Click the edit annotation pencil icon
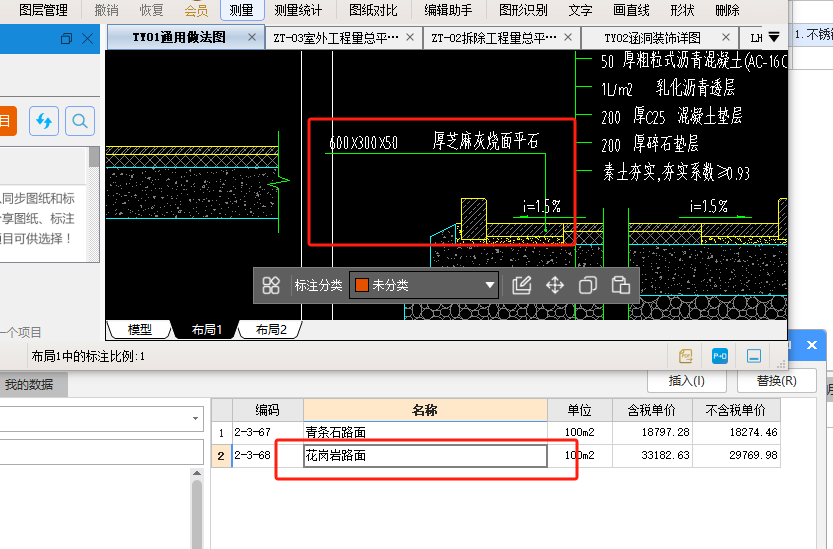This screenshot has width=833, height=549. tap(522, 285)
